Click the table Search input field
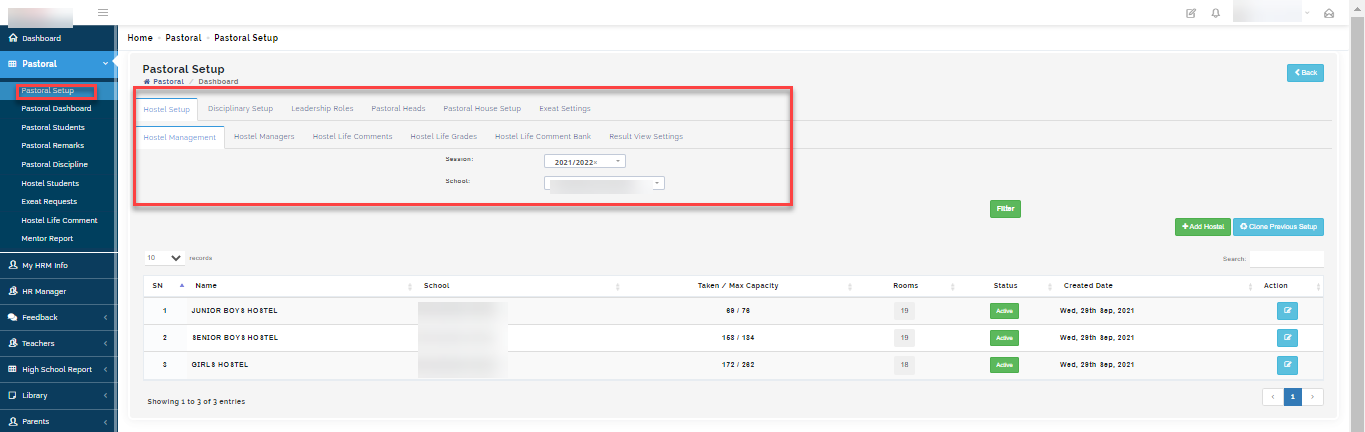The height and width of the screenshot is (432, 1365). [x=1287, y=259]
